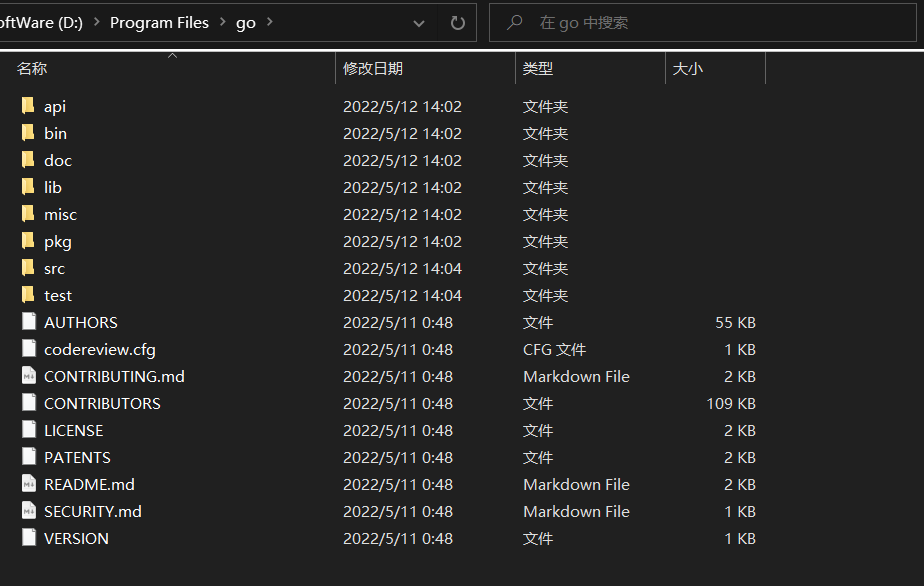Click the README.md markdown file icon
Viewport: 924px width, 586px height.
[x=29, y=484]
